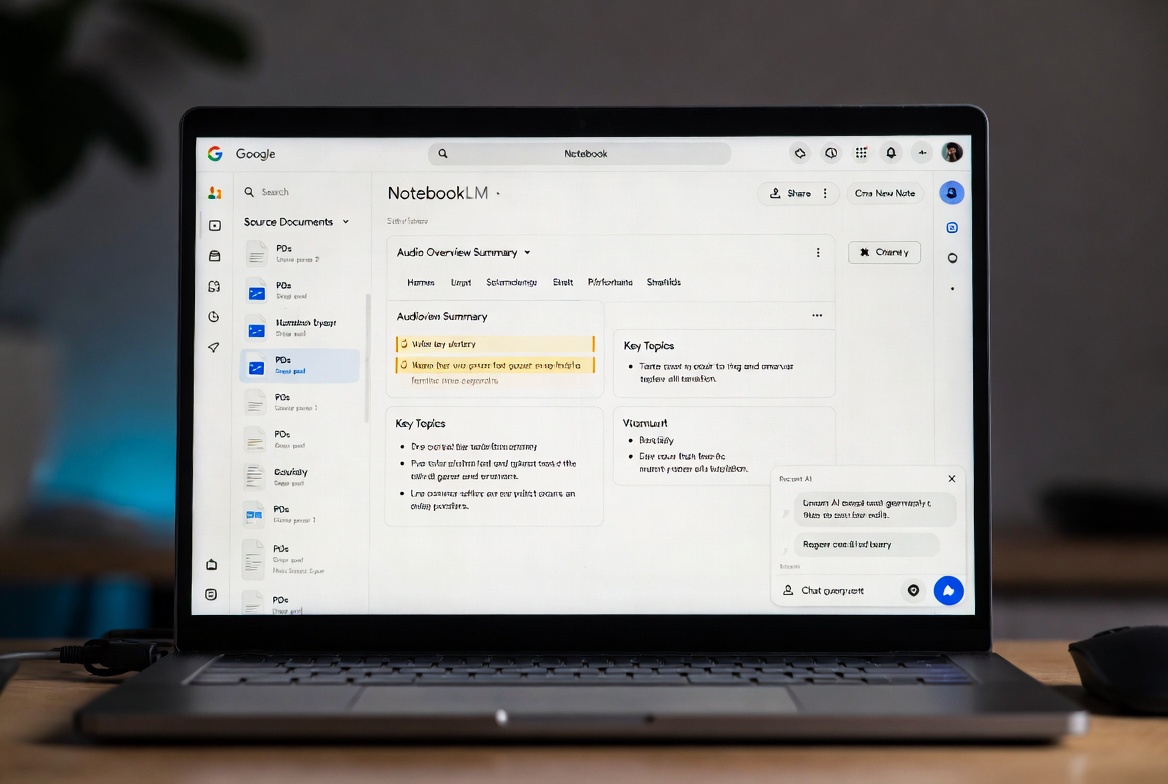Click the blue square icon in right rail

coord(952,227)
